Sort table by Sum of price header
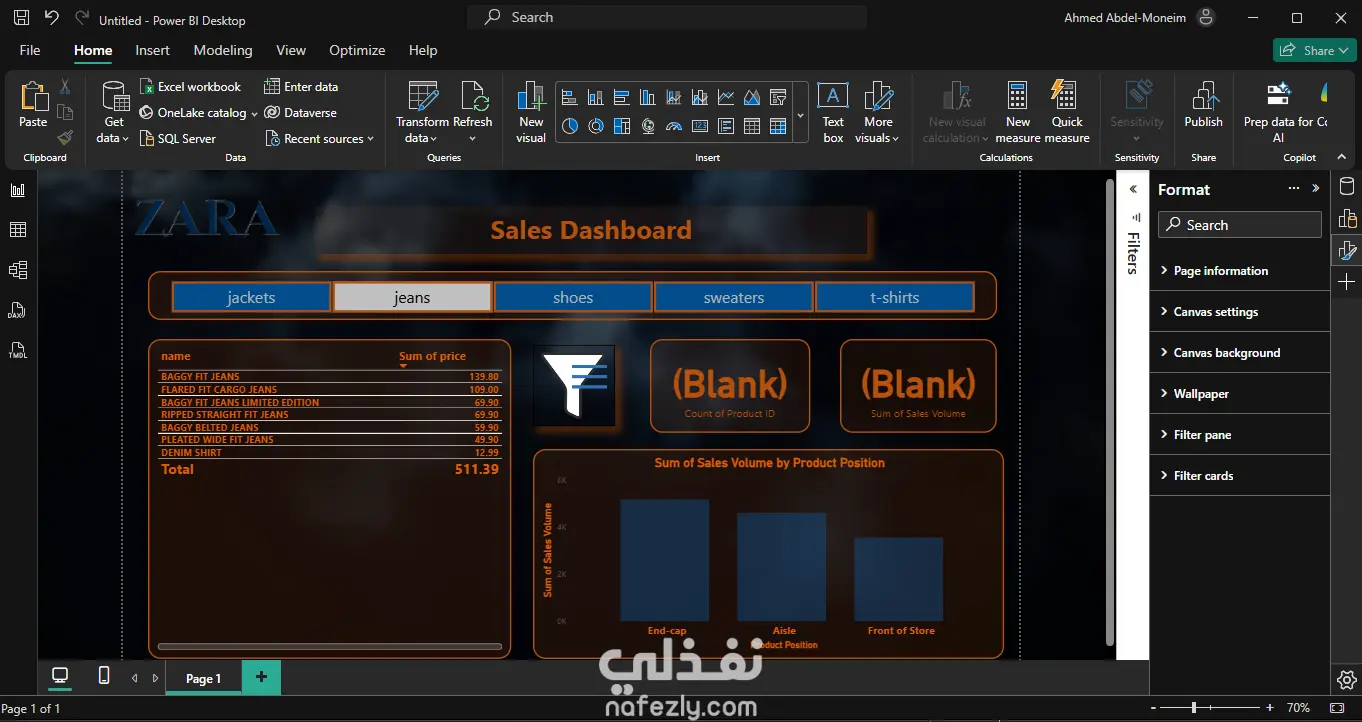The image size is (1362, 722). pyautogui.click(x=432, y=356)
